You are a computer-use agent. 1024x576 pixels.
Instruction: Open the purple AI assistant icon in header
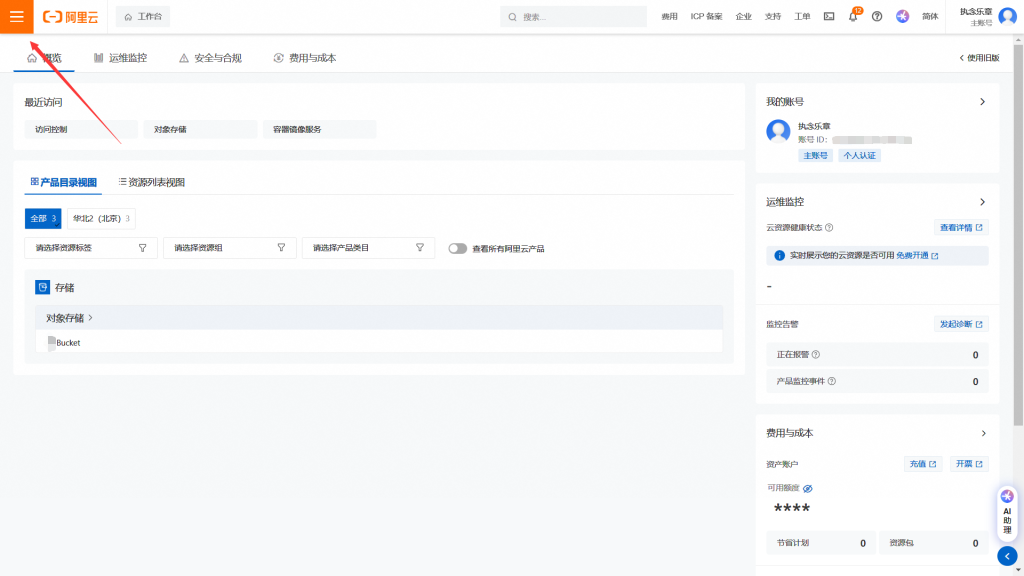(902, 17)
